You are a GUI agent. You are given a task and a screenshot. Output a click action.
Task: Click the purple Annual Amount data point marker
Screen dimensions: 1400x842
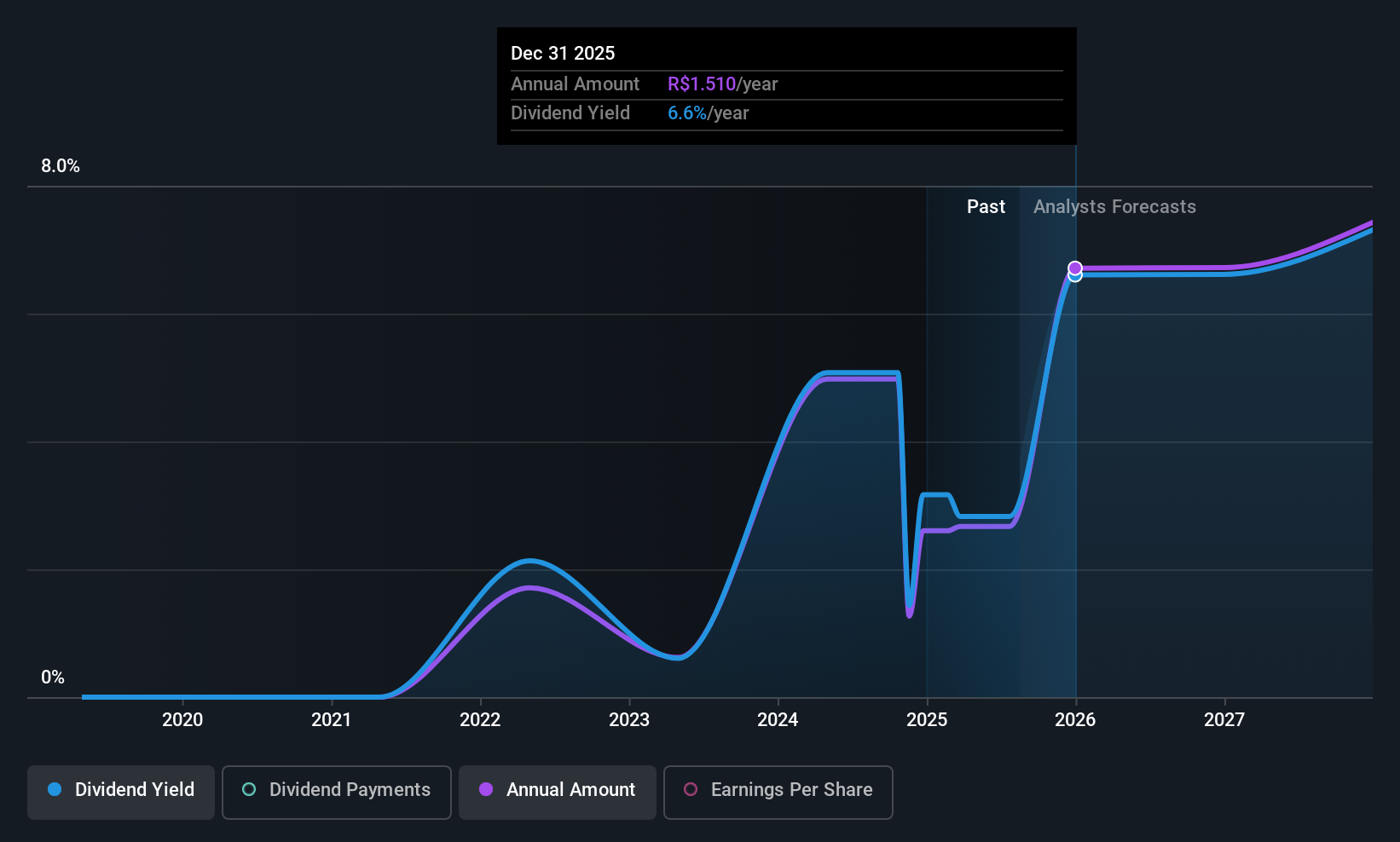pyautogui.click(x=1075, y=268)
